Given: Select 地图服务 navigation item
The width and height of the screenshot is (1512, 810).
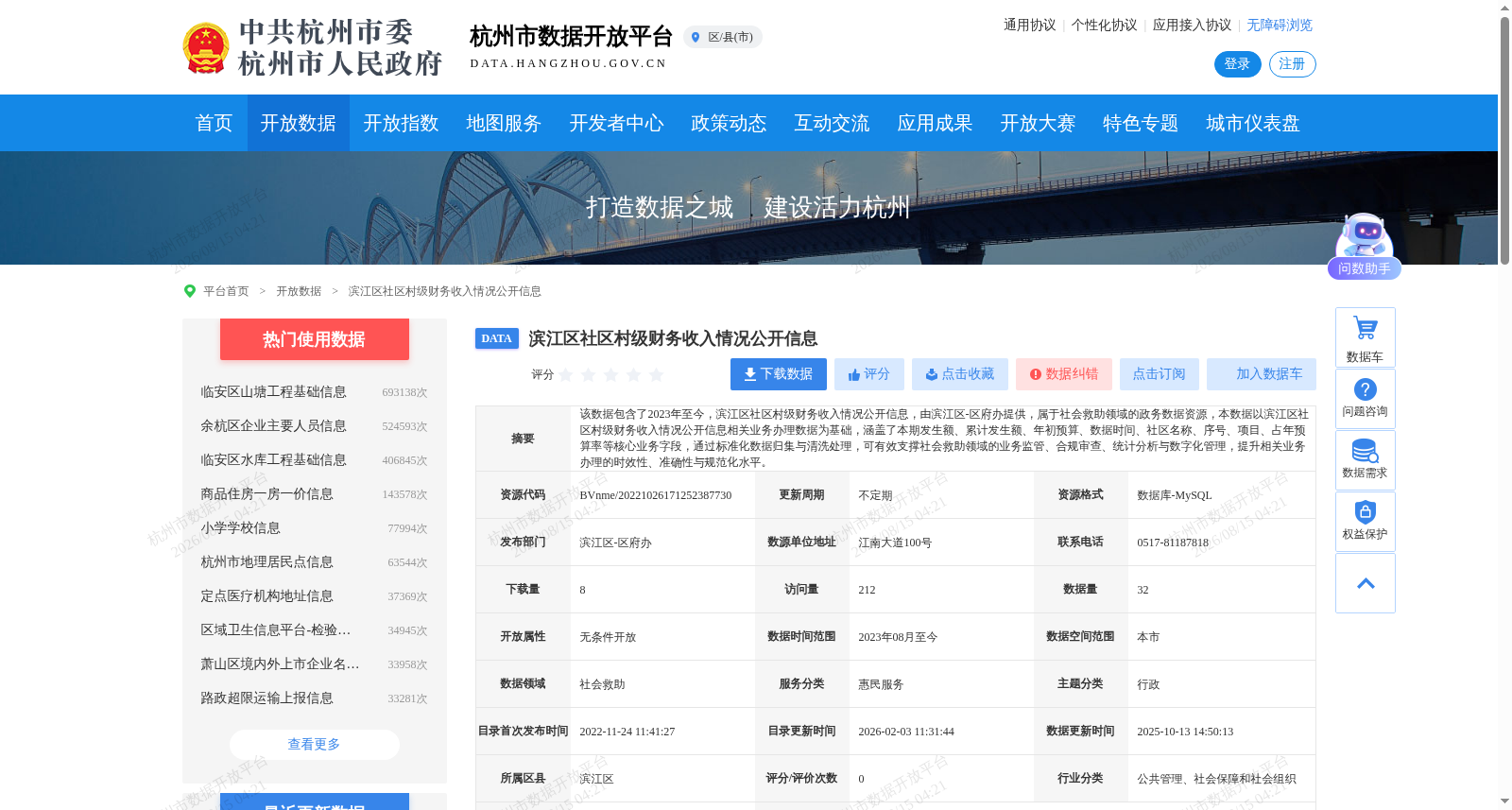Looking at the screenshot, I should tap(504, 123).
